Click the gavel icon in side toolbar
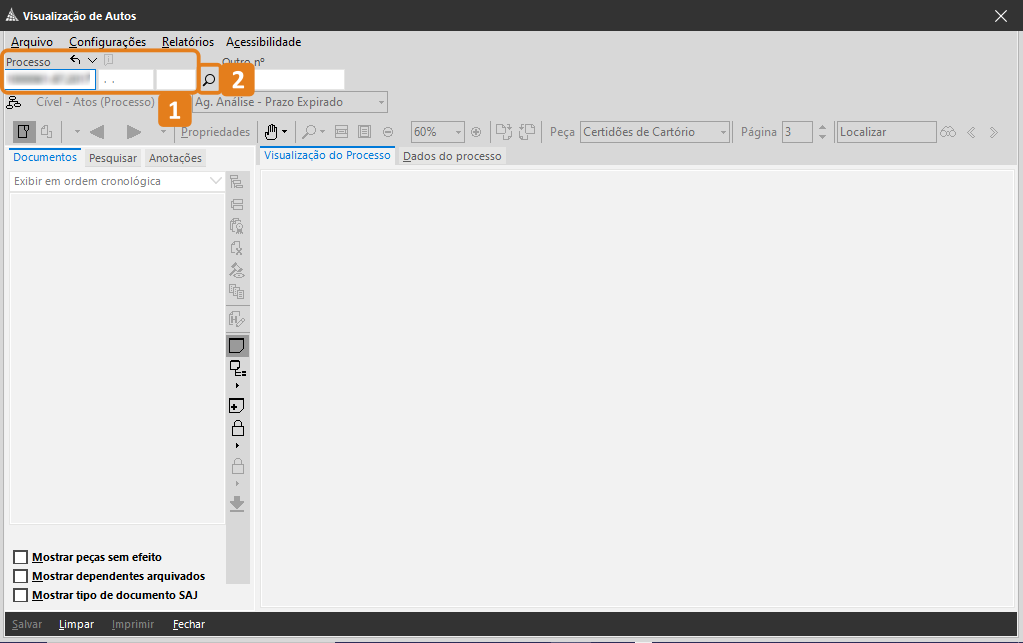This screenshot has height=643, width=1023. click(237, 270)
